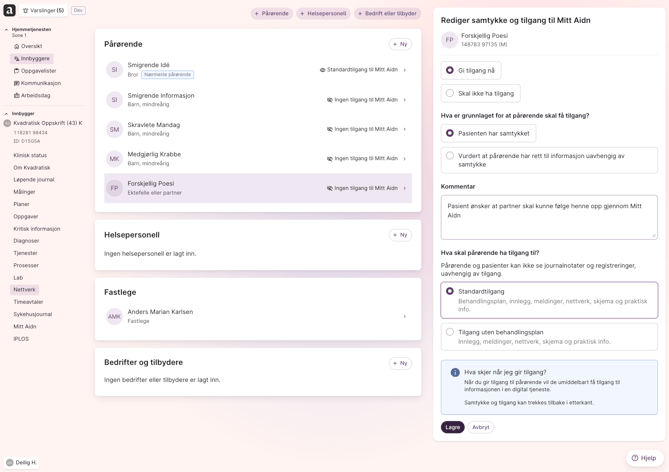This screenshot has width=669, height=472.
Task: Click the Lagre button
Action: (452, 427)
